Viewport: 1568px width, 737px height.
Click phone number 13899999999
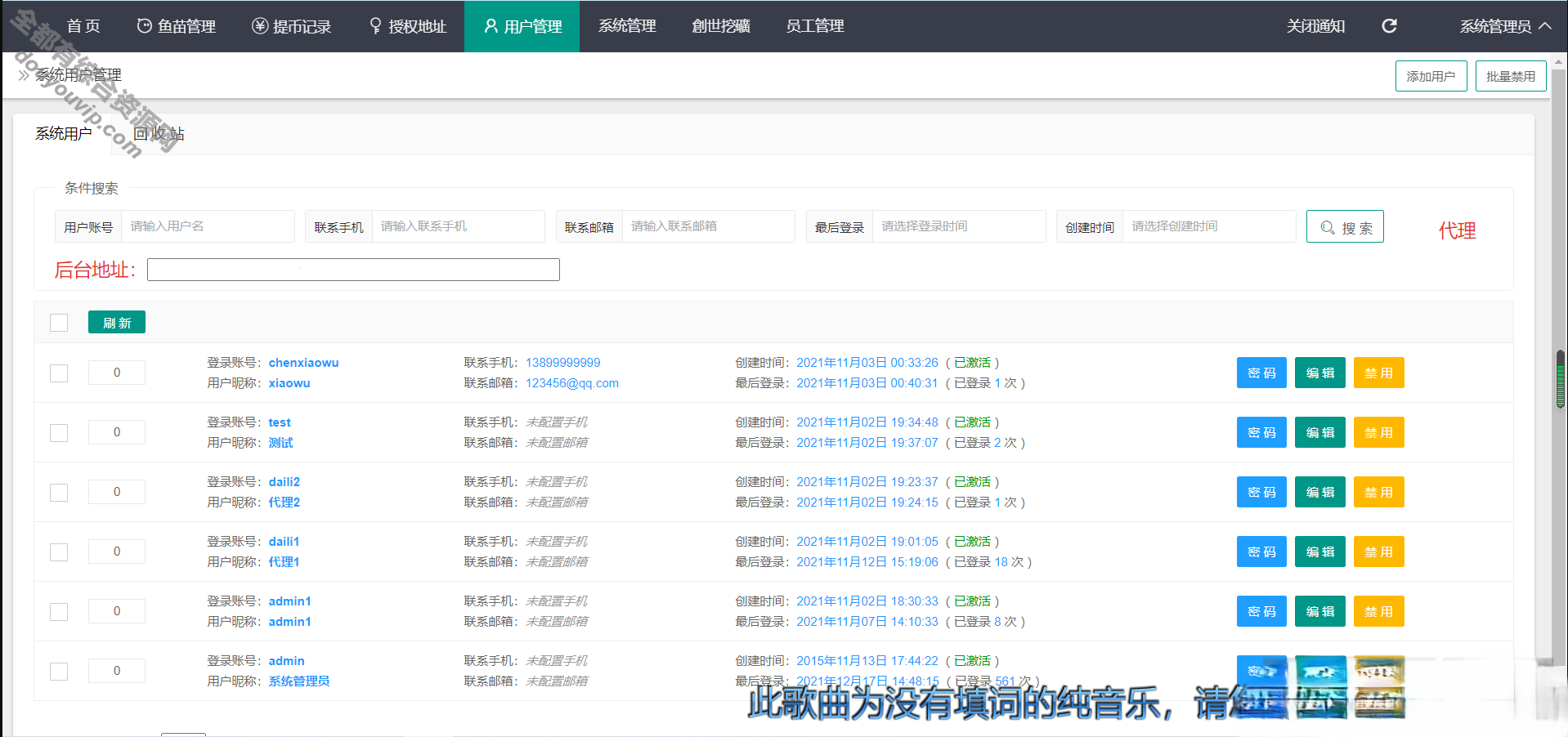[x=562, y=363]
